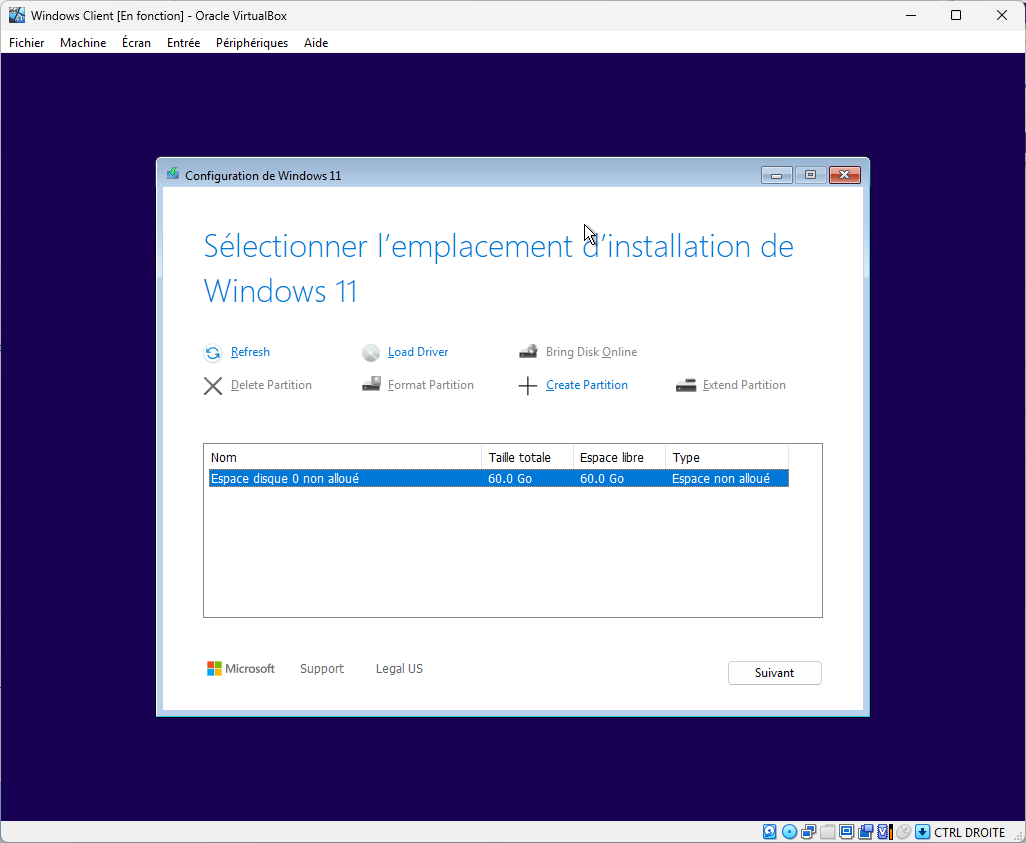Click the Create Partition plus icon

tap(527, 386)
